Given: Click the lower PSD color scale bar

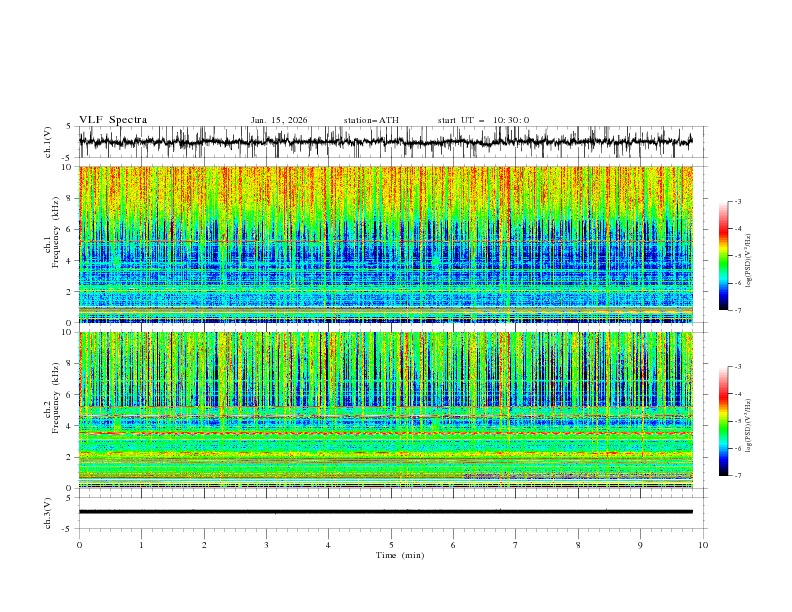Looking at the screenshot, I should (x=724, y=421).
